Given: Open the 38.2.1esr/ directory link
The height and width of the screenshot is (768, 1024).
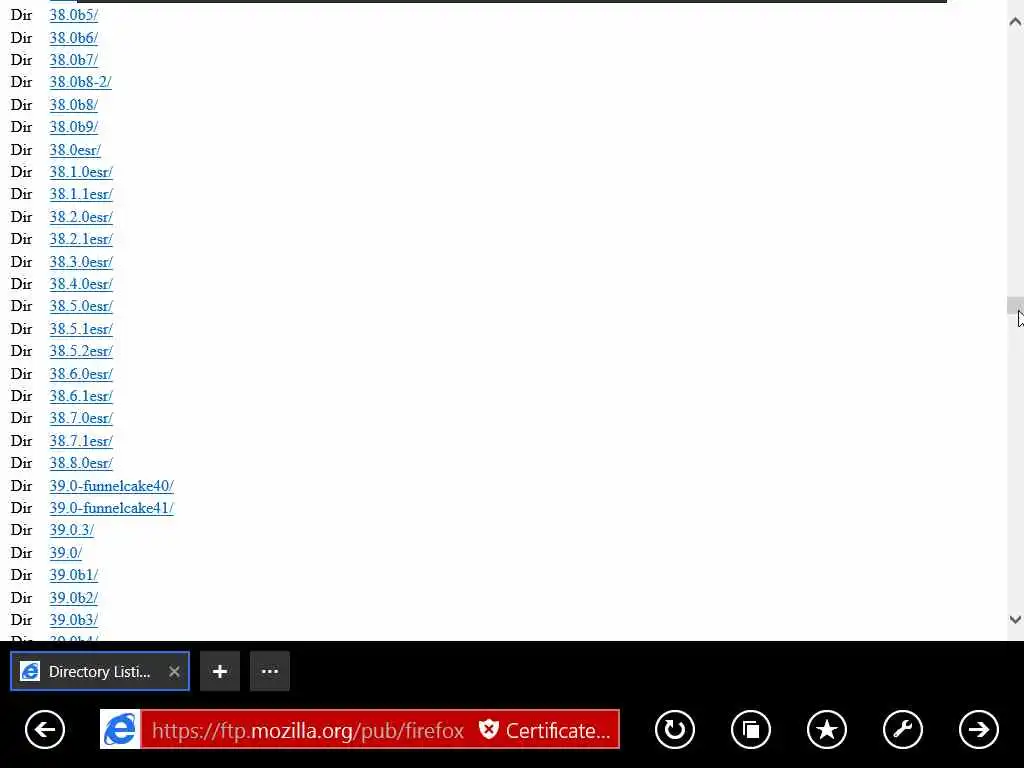Looking at the screenshot, I should tap(81, 239).
